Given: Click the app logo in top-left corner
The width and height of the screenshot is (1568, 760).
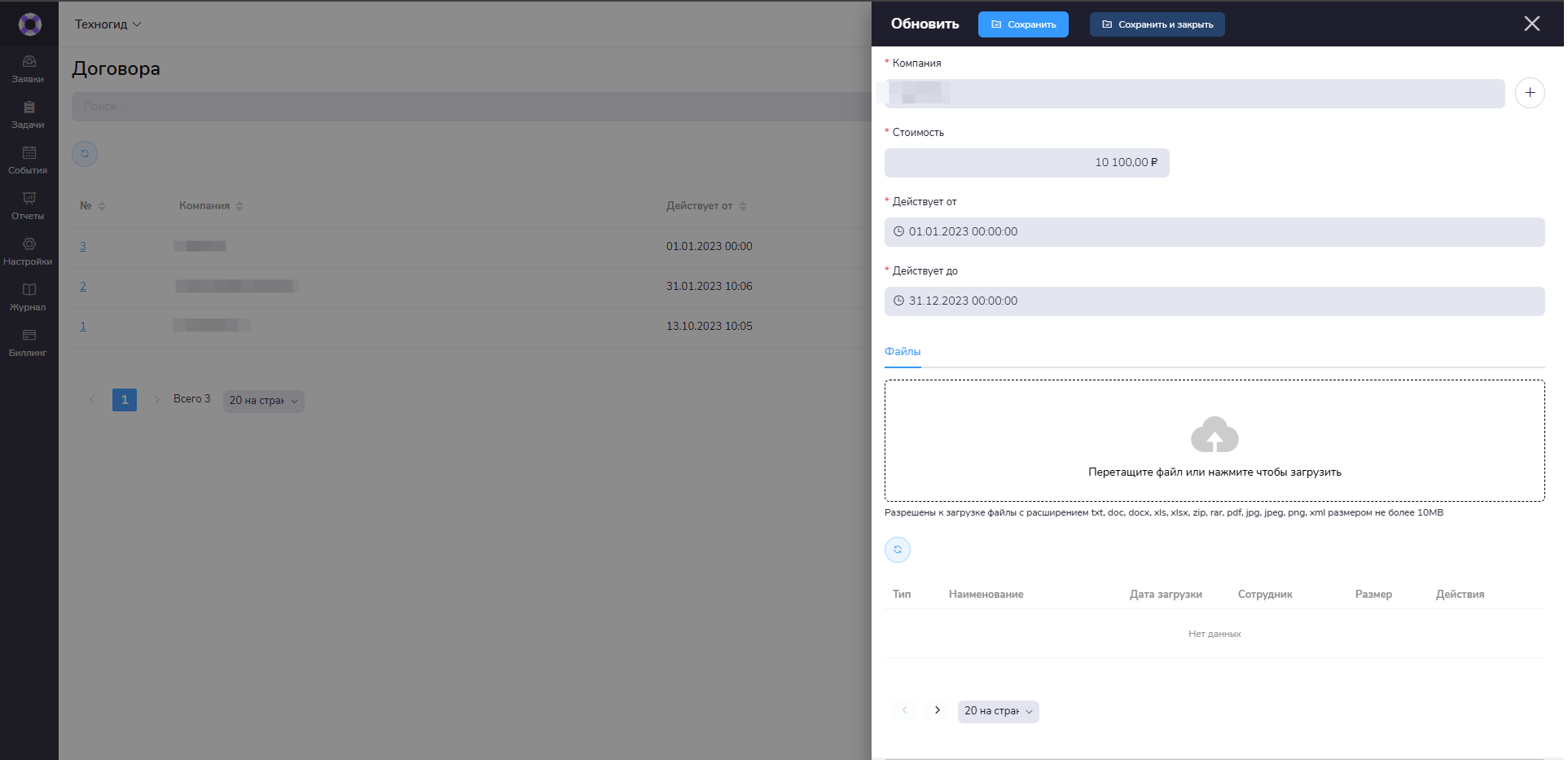Looking at the screenshot, I should (x=30, y=24).
